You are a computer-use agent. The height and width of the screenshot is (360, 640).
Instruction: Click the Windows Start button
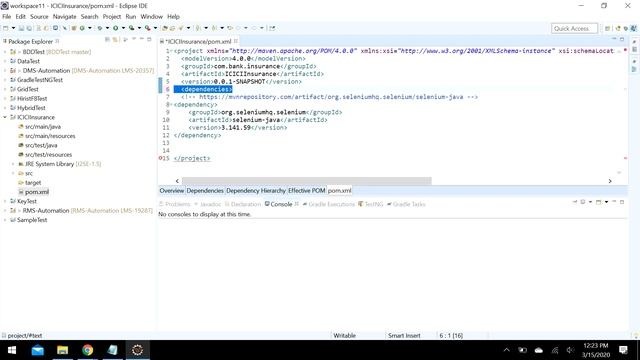[12, 350]
